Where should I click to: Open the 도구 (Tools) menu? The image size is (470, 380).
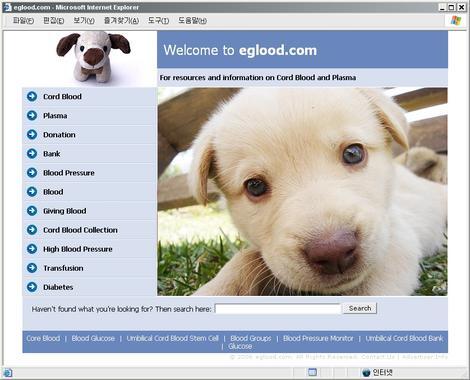(x=158, y=21)
